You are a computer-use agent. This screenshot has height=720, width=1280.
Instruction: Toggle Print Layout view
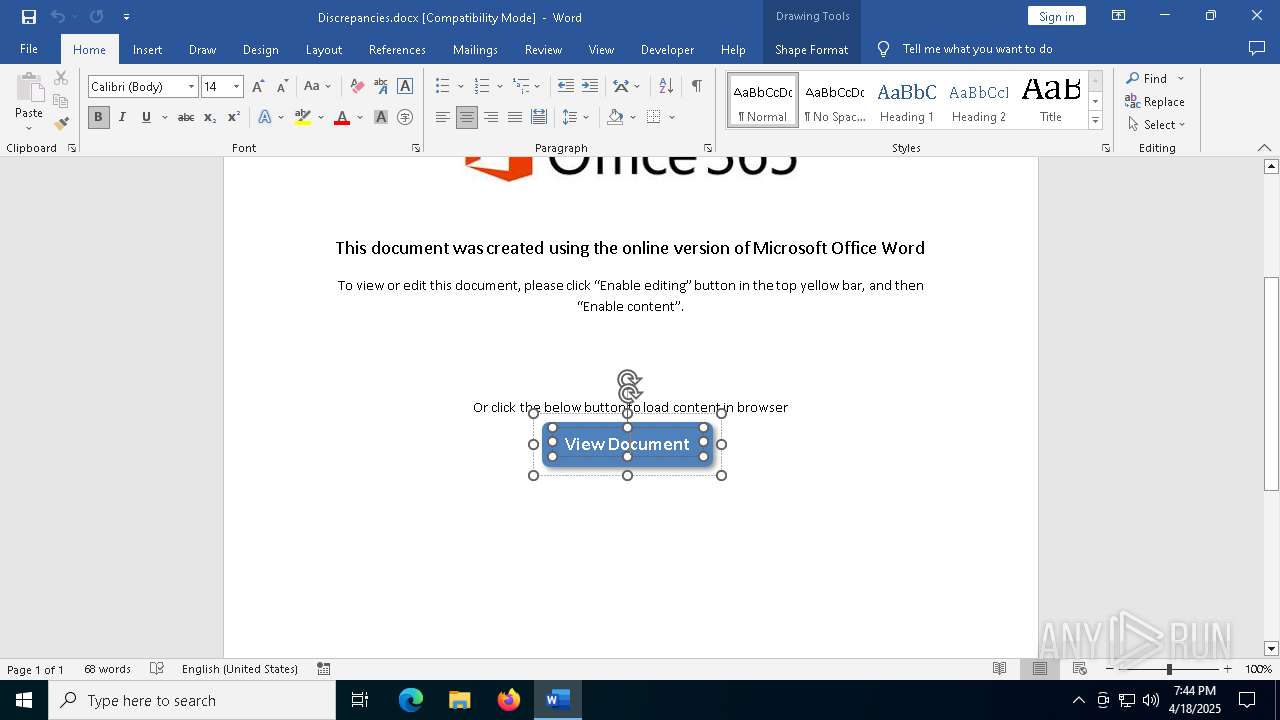tap(1040, 669)
